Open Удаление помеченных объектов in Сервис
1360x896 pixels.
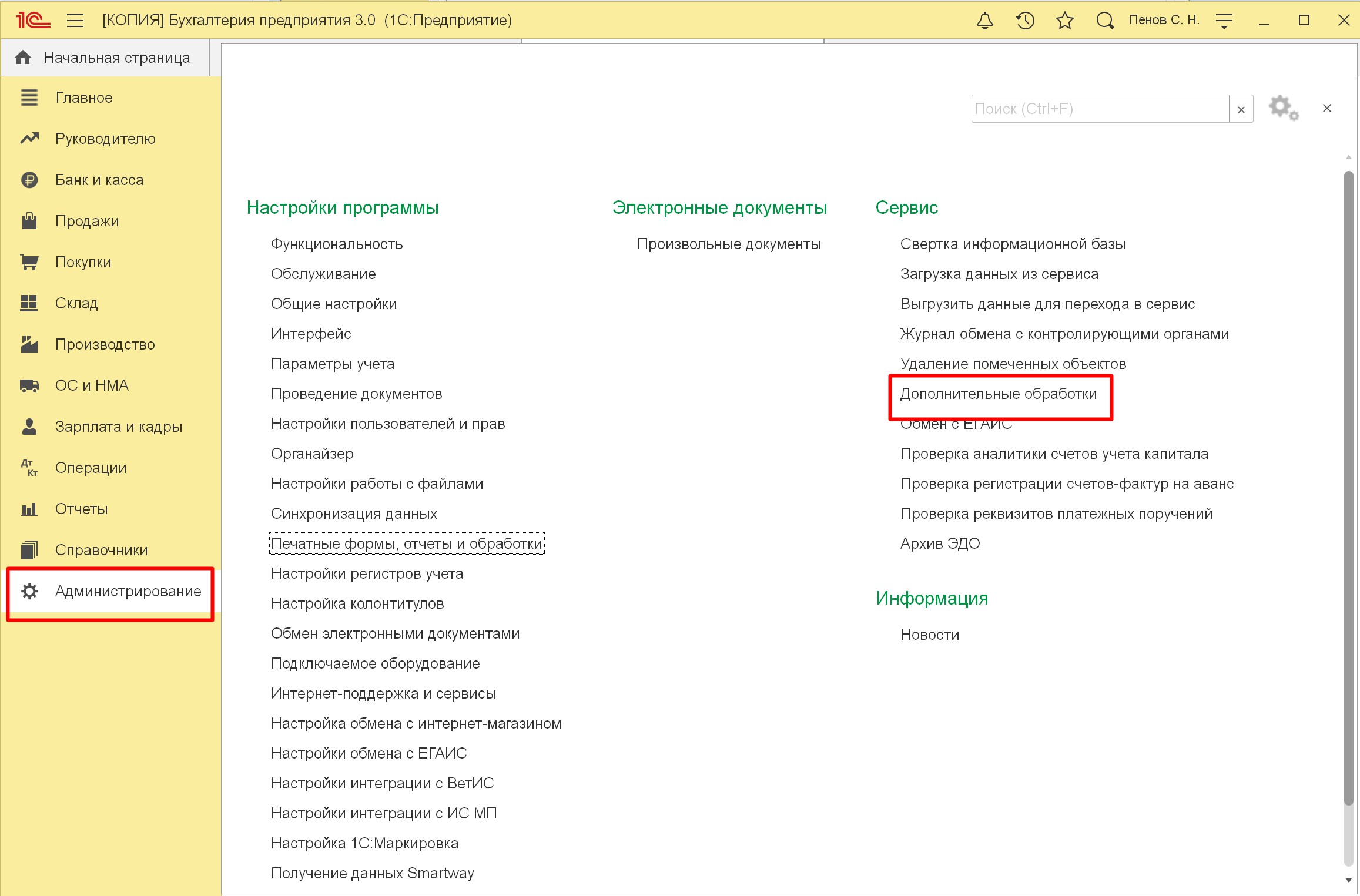click(x=1012, y=363)
